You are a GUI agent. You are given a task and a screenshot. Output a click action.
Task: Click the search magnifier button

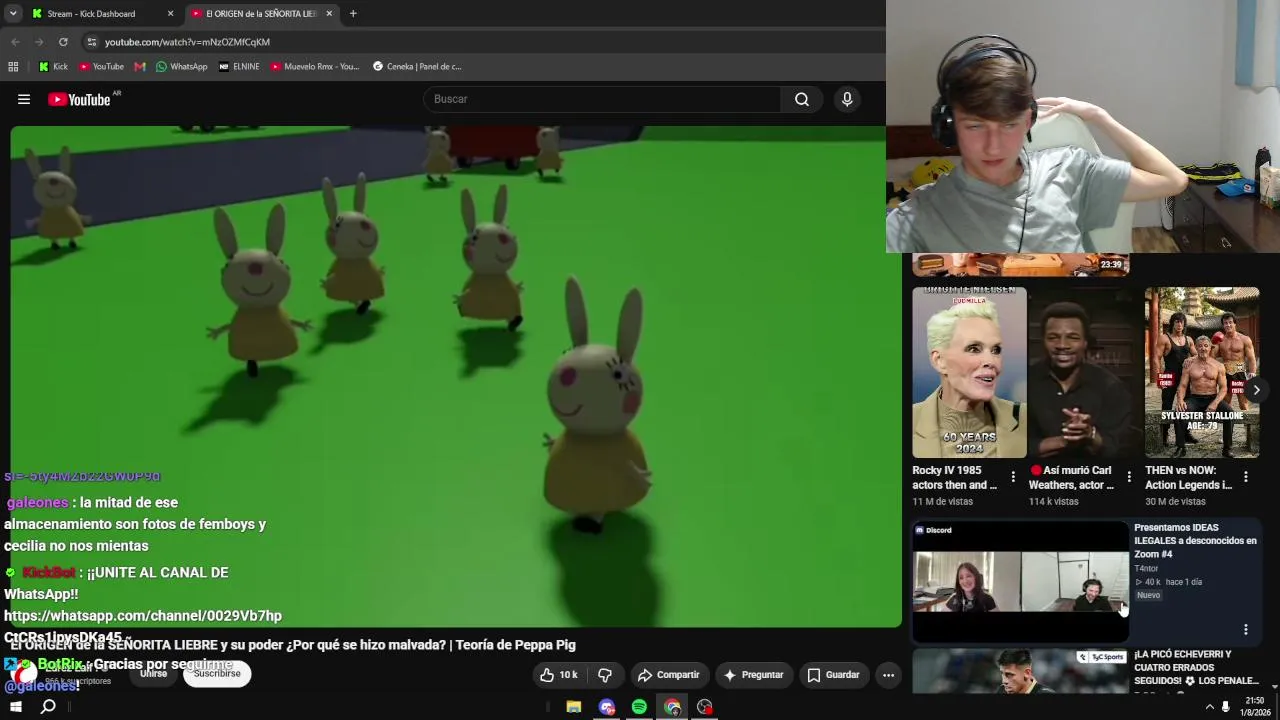802,99
